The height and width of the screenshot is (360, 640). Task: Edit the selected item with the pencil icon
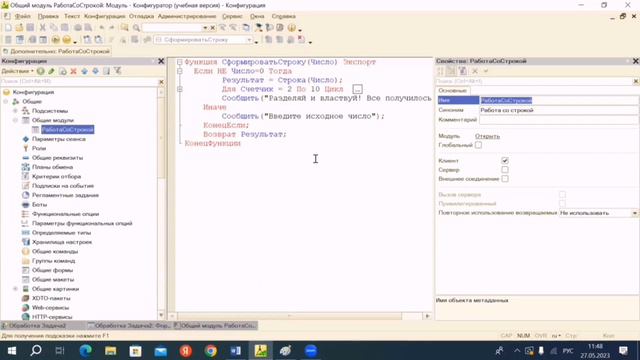point(51,71)
